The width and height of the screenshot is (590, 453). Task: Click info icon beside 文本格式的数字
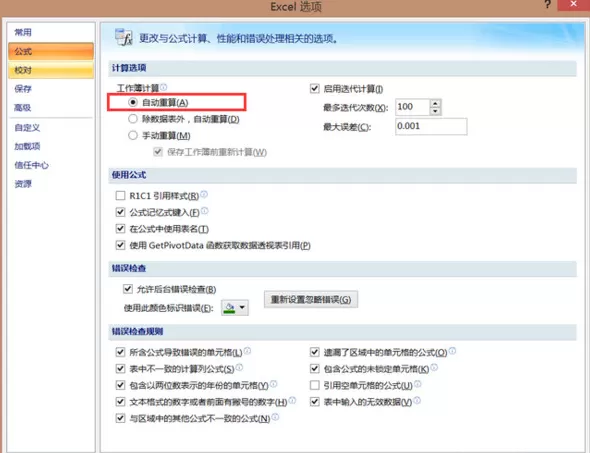coord(292,400)
